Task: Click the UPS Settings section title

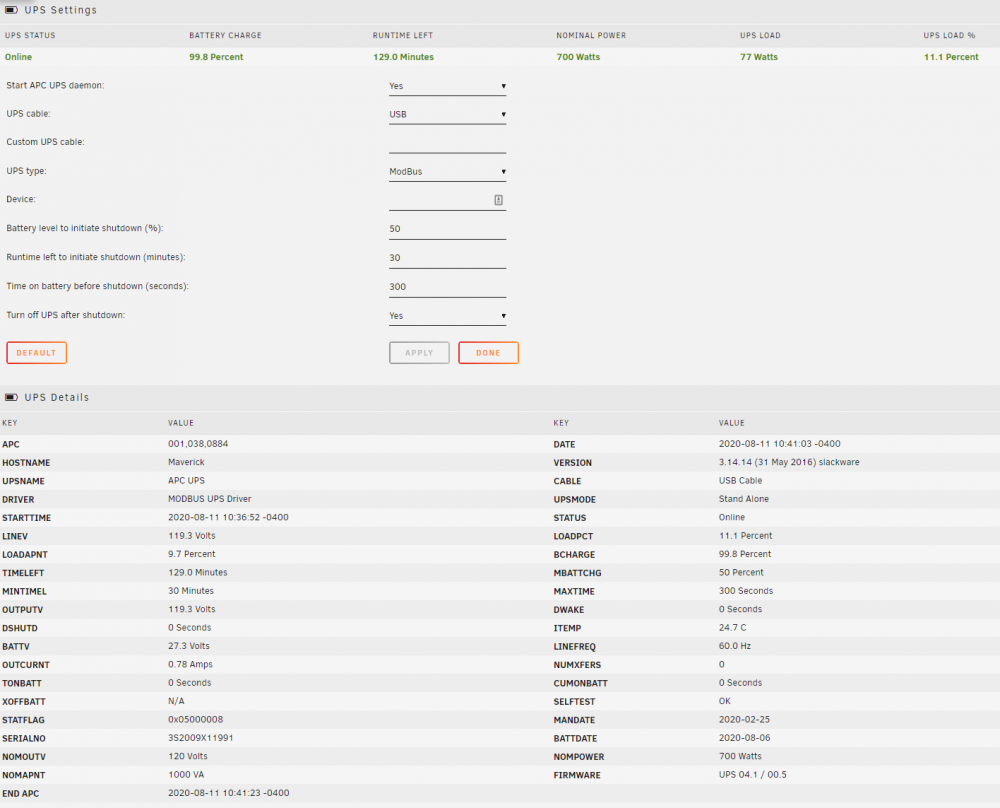Action: (61, 10)
